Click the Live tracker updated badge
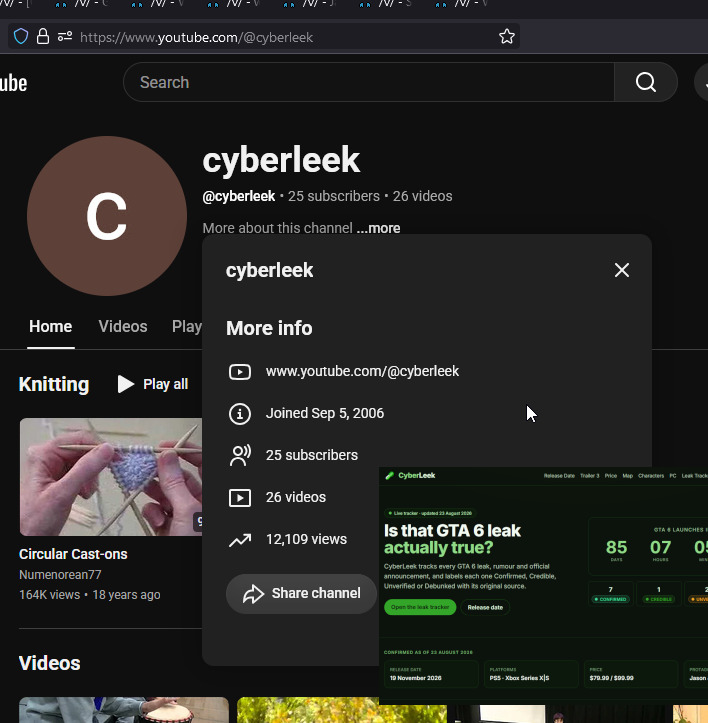The height and width of the screenshot is (723, 708). (430, 513)
